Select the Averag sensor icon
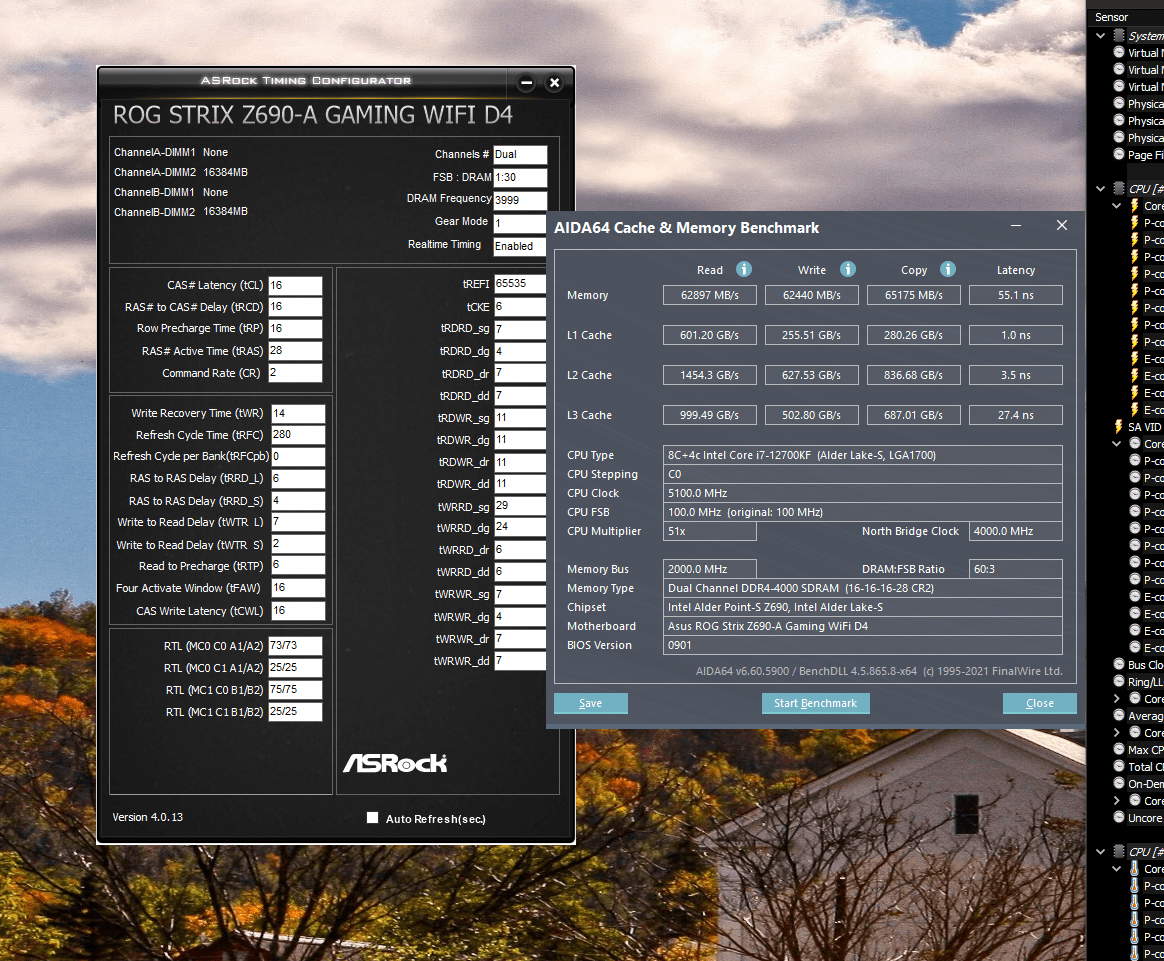Screen dimensions: 1164x961 coord(1119,715)
